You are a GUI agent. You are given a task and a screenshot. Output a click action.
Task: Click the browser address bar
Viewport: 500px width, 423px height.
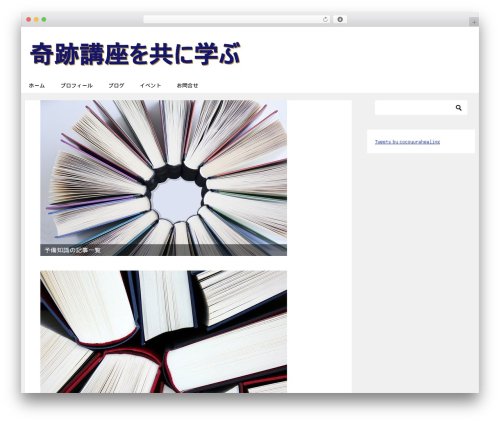tap(237, 20)
